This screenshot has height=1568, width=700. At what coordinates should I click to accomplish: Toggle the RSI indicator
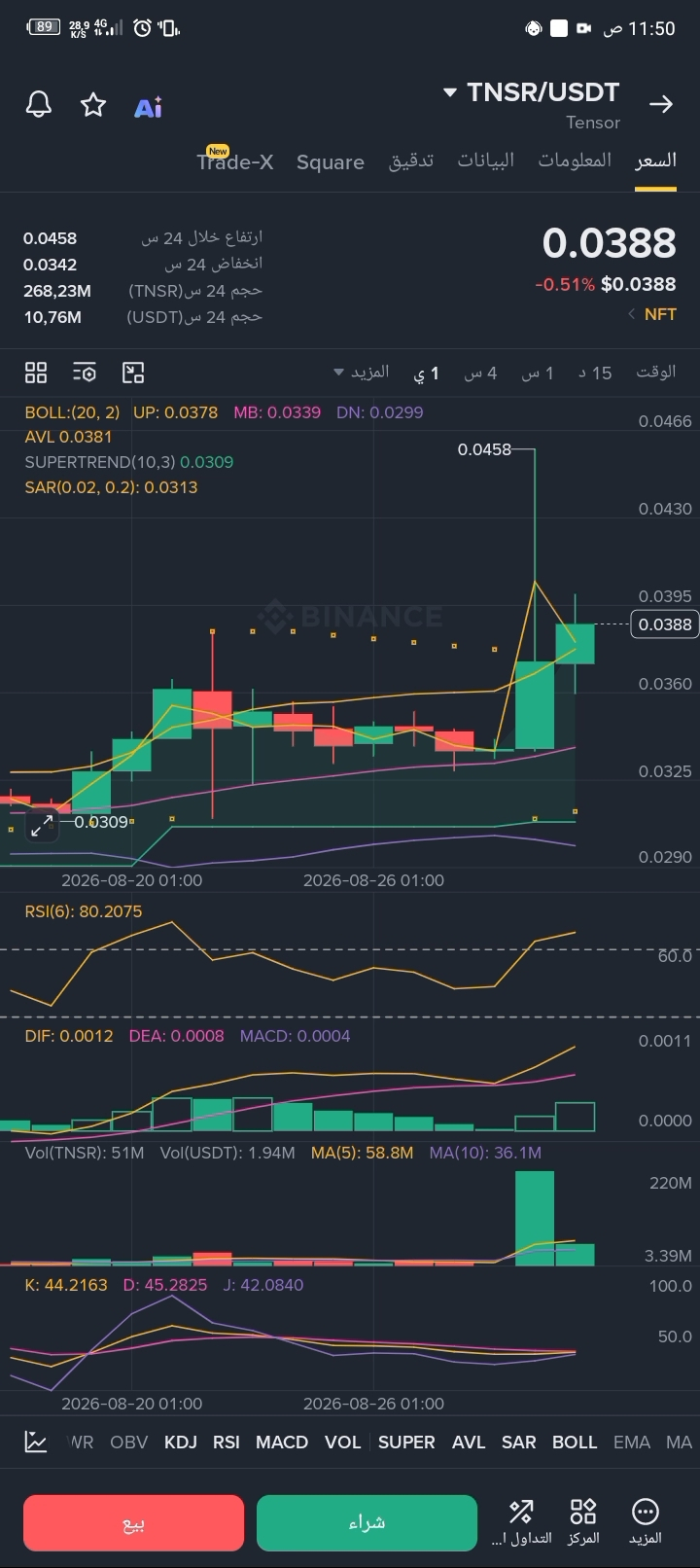point(227,1442)
